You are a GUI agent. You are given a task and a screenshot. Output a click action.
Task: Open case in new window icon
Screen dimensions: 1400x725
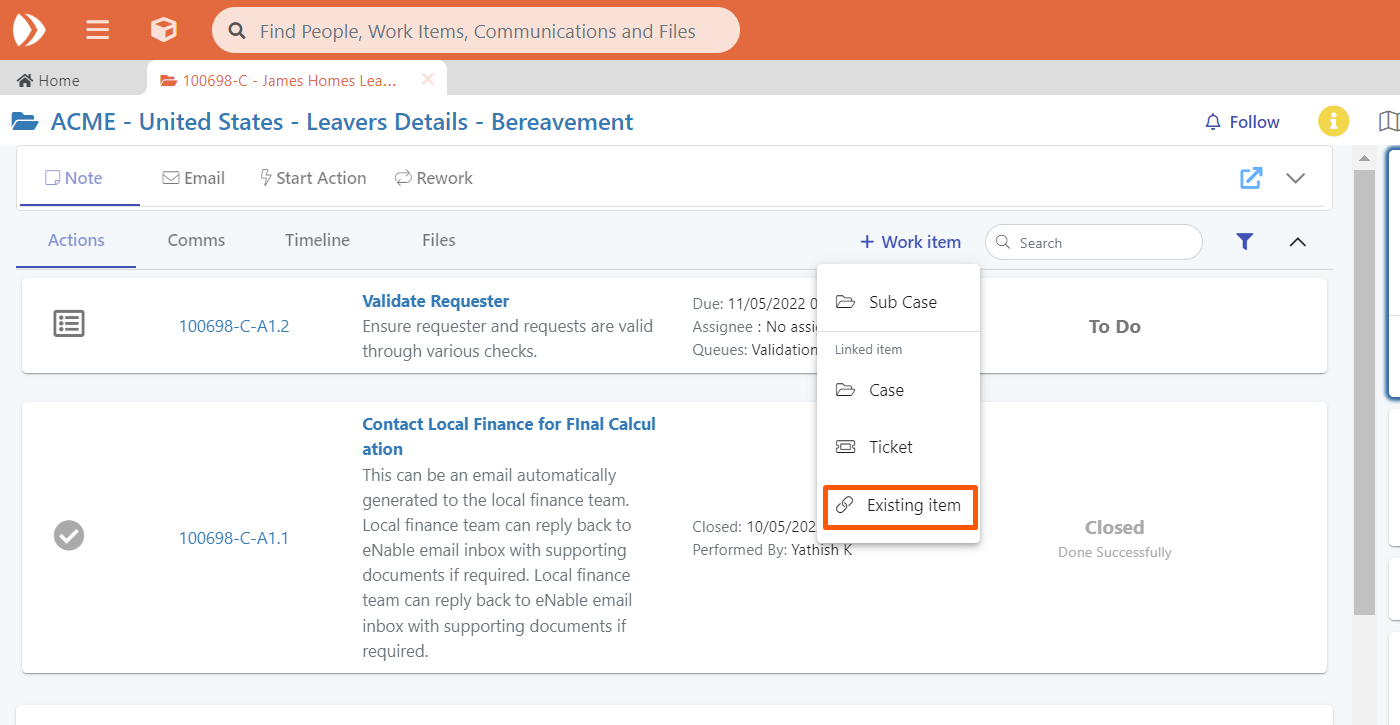[1251, 178]
